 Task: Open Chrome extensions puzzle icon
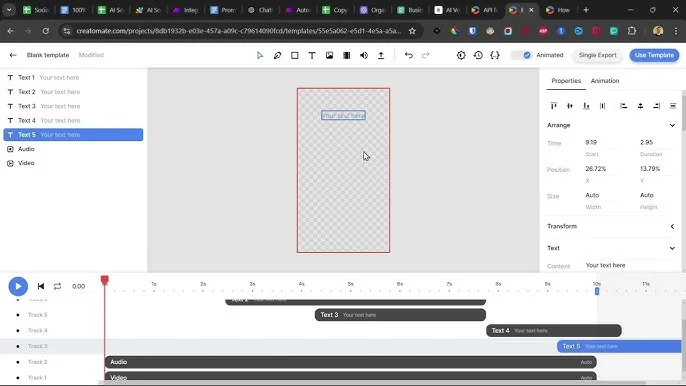point(632,31)
